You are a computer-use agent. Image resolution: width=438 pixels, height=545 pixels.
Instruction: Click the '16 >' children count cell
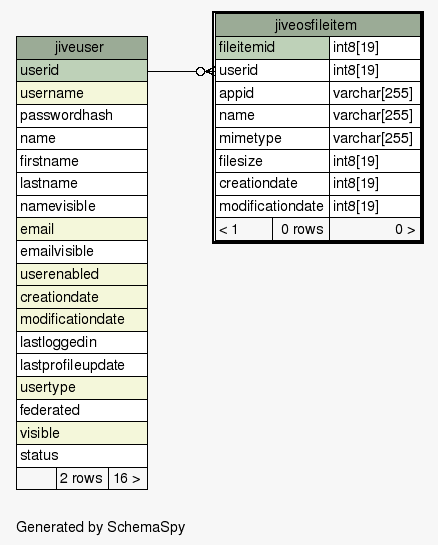click(x=128, y=479)
